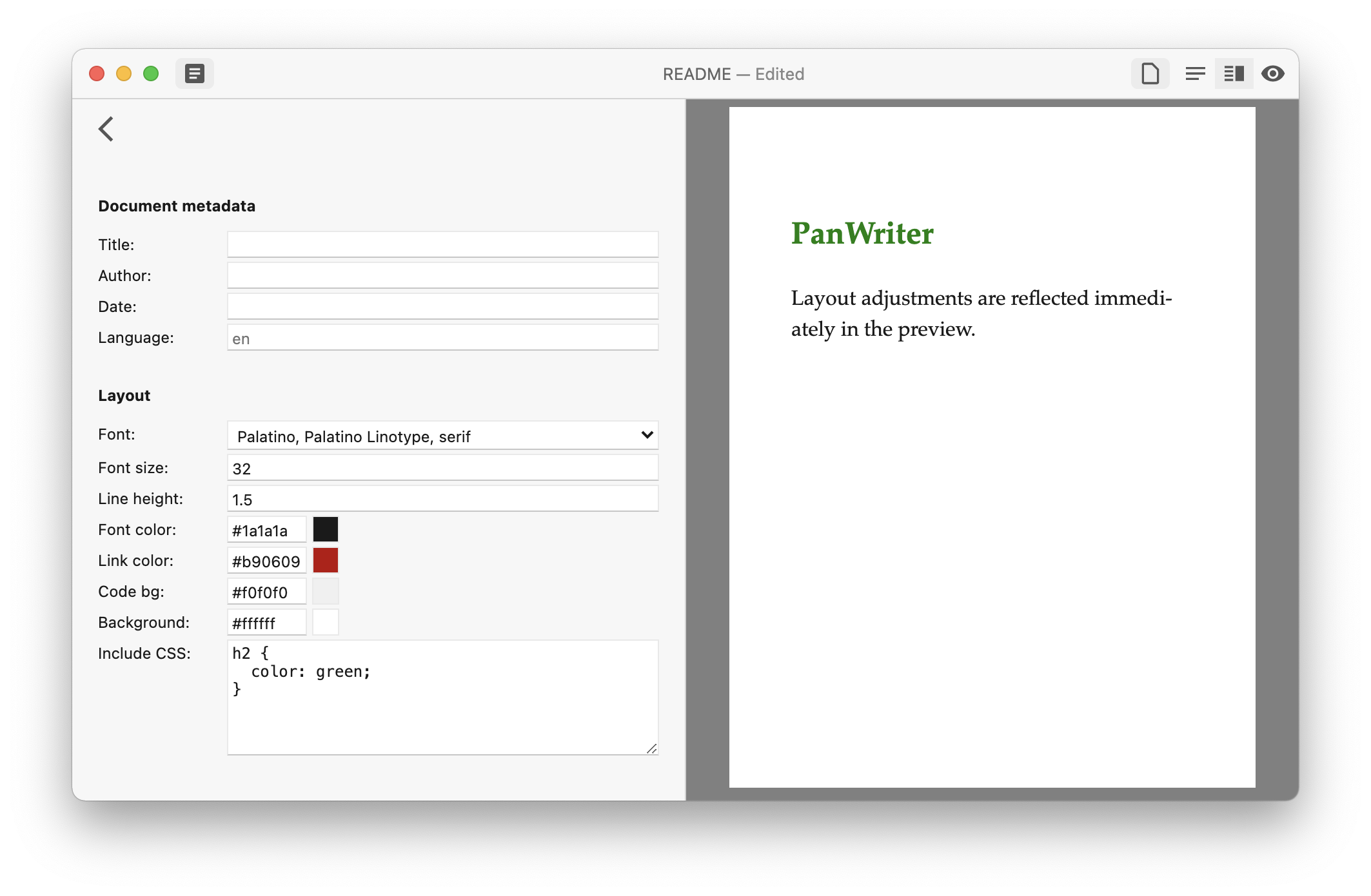
Task: Click inside the Include CSS textarea
Action: tap(442, 709)
